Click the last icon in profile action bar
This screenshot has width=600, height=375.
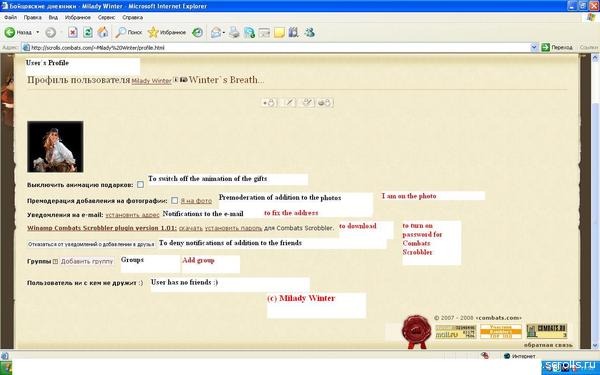click(x=326, y=103)
